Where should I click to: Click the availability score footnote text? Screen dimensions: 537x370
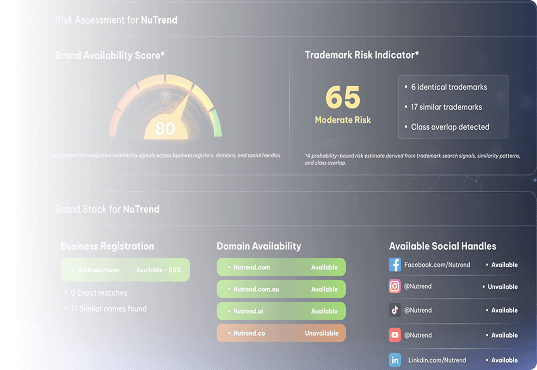166,155
